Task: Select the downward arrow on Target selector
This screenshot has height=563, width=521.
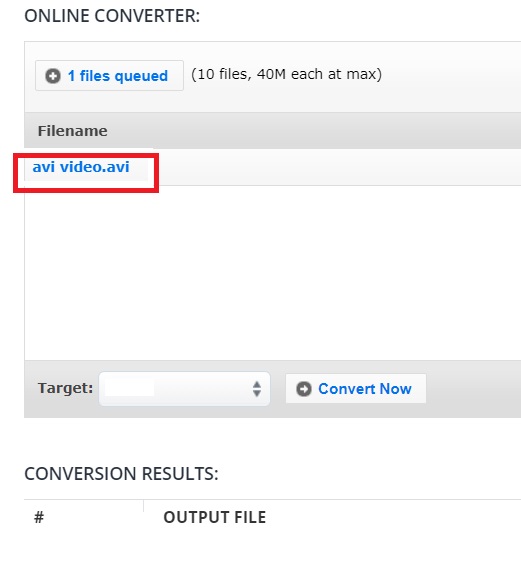Action: pyautogui.click(x=257, y=394)
